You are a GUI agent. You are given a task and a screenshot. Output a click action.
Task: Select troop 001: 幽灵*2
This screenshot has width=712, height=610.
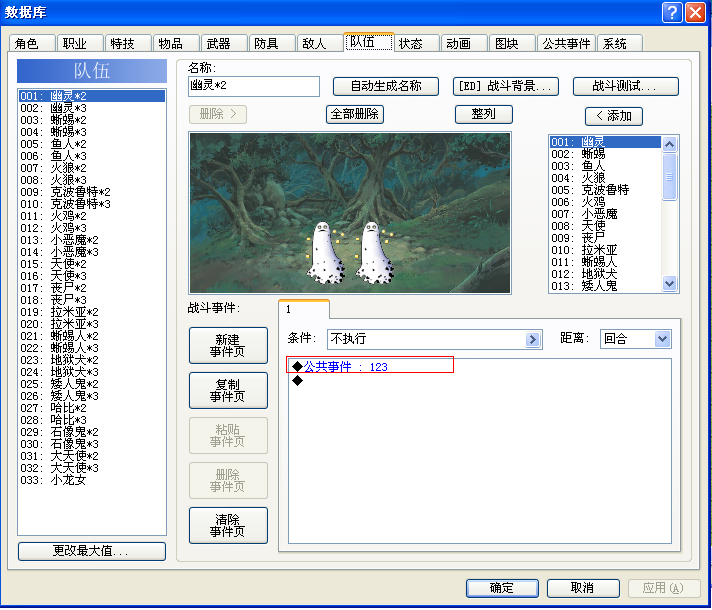pos(92,96)
